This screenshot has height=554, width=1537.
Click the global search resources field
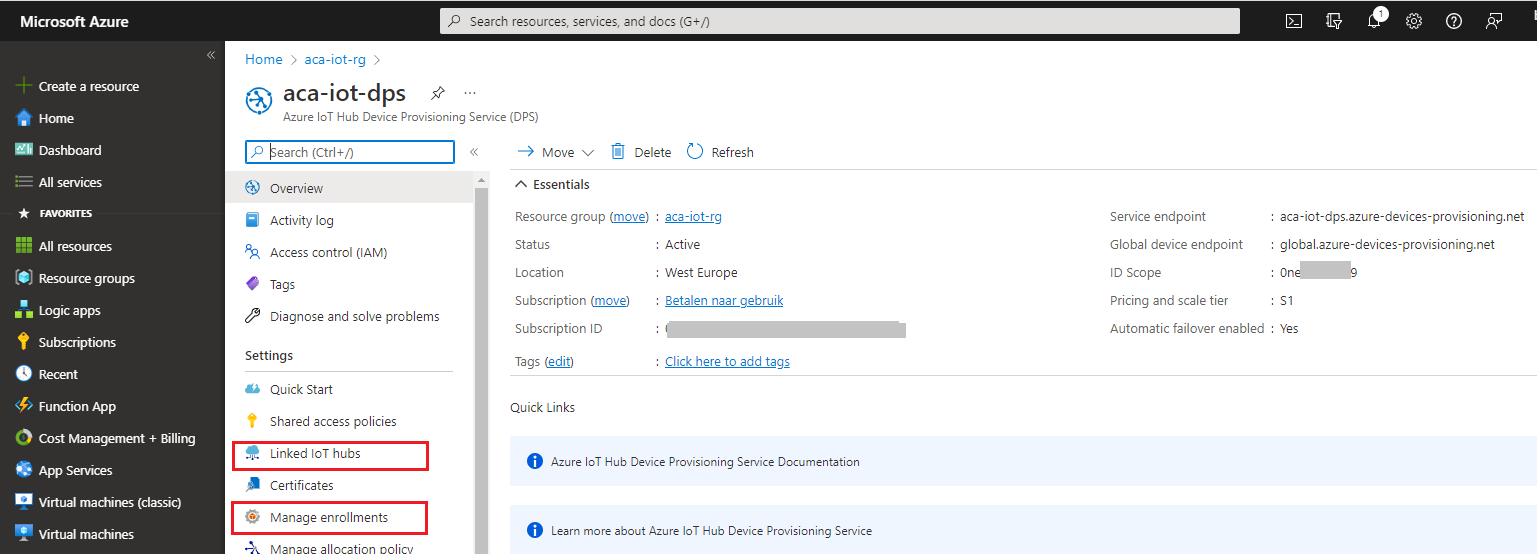pos(839,21)
